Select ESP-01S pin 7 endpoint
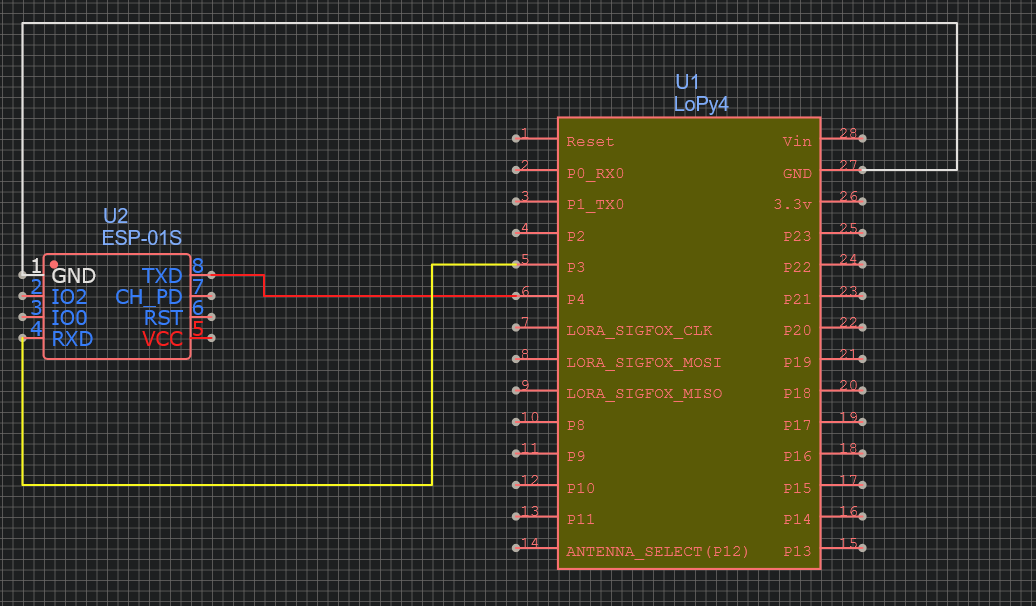This screenshot has height=606, width=1036. tap(211, 296)
